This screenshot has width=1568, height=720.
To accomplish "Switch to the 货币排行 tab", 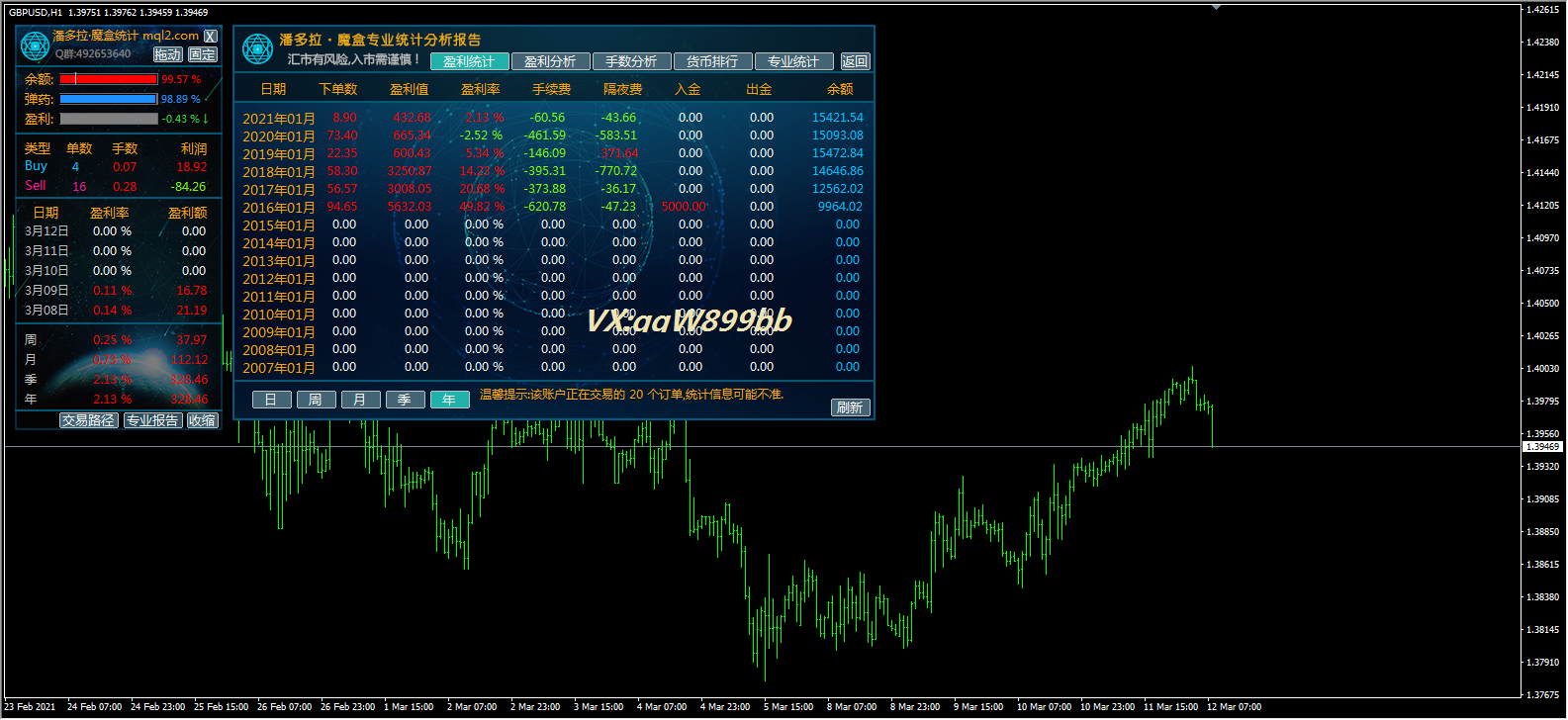I will [712, 61].
